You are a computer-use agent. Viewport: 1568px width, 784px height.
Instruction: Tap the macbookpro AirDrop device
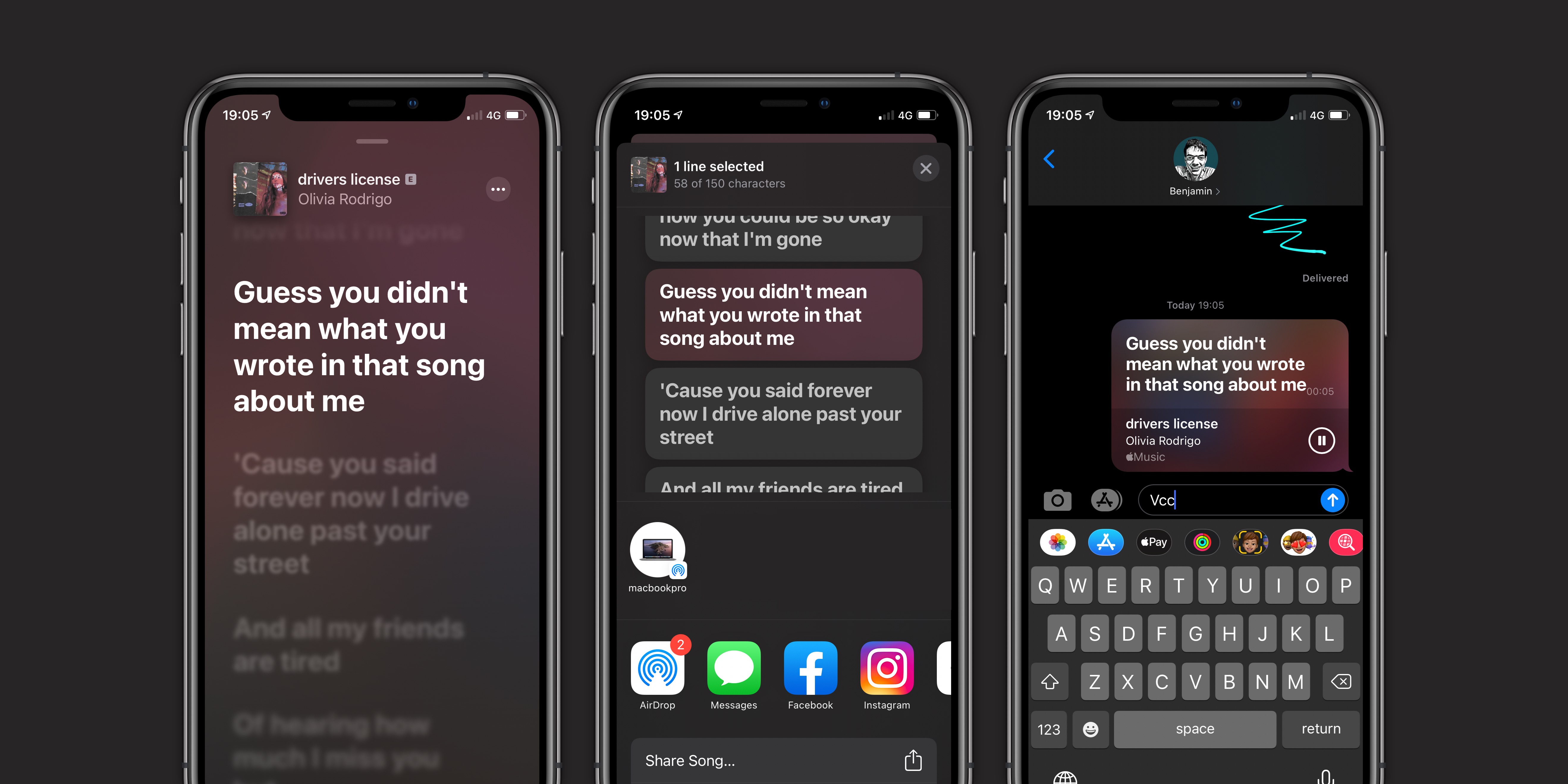pos(657,549)
